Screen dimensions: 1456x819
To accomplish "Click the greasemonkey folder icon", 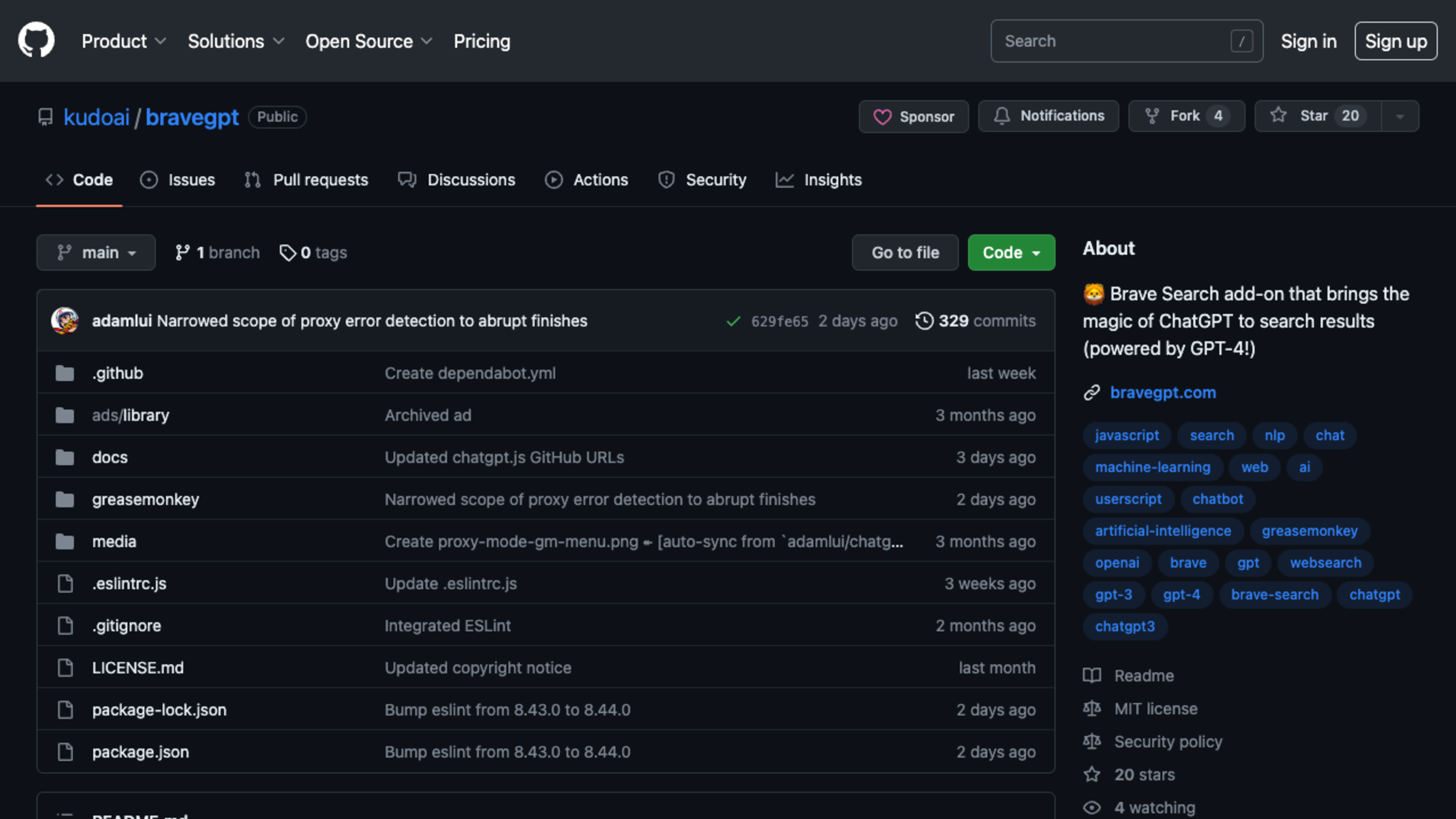I will coord(65,499).
